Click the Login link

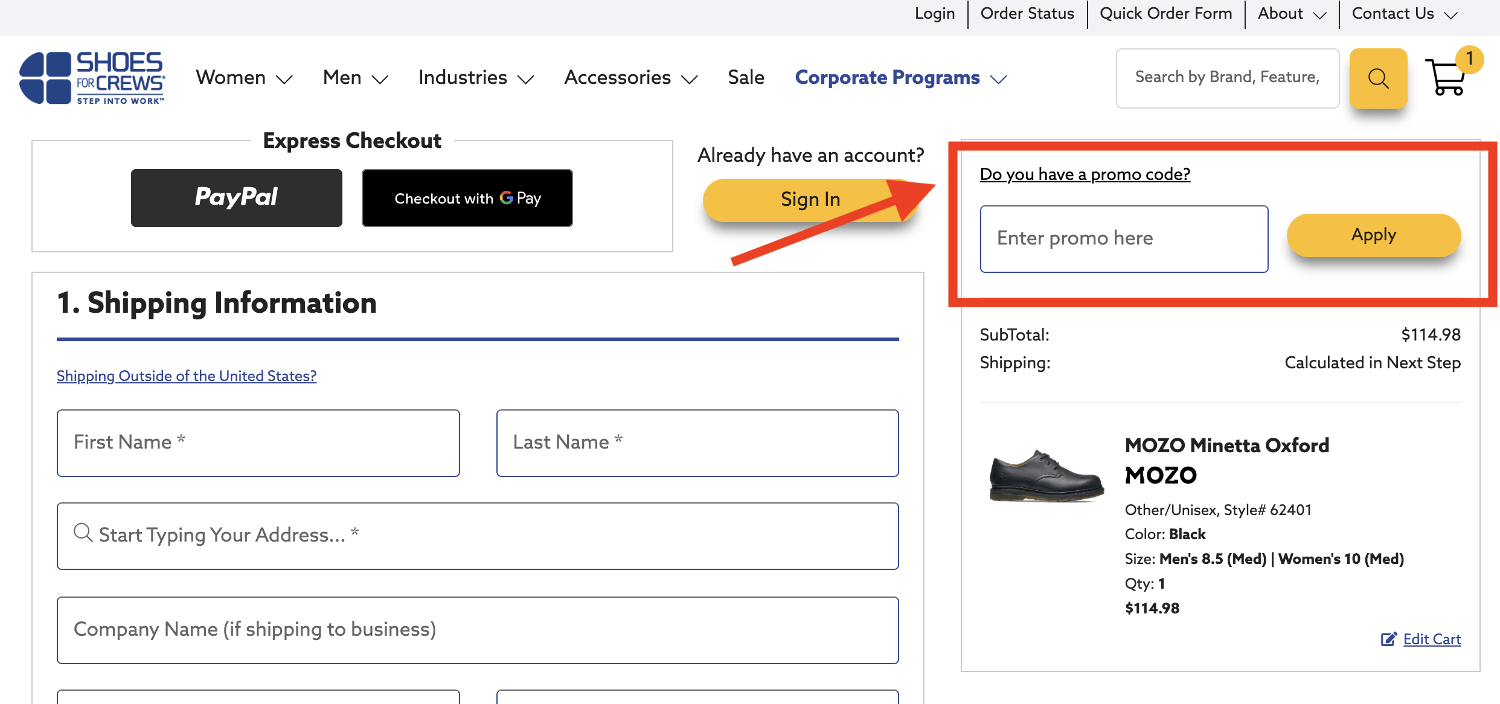click(935, 14)
